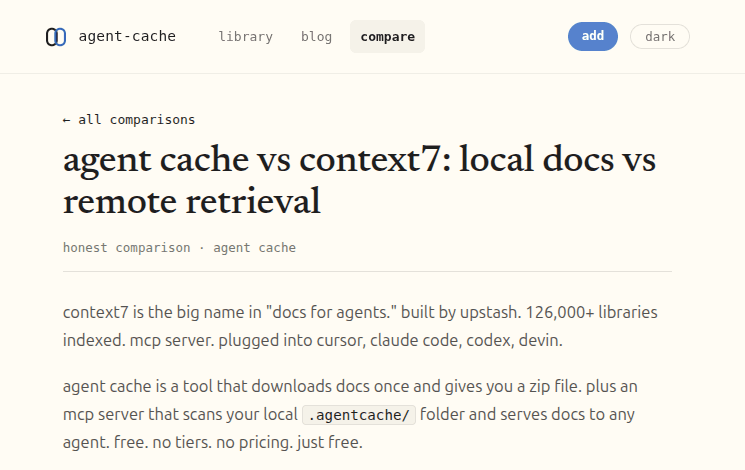Click the 'honest comparison · agent cache' byline
This screenshot has width=745, height=470.
(179, 248)
